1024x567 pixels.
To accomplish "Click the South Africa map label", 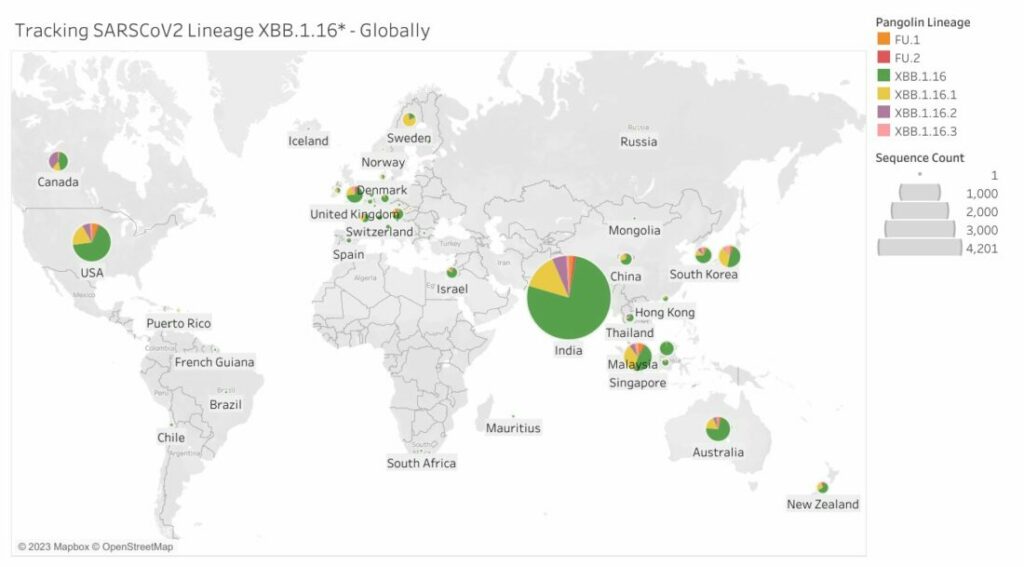I will (x=421, y=462).
